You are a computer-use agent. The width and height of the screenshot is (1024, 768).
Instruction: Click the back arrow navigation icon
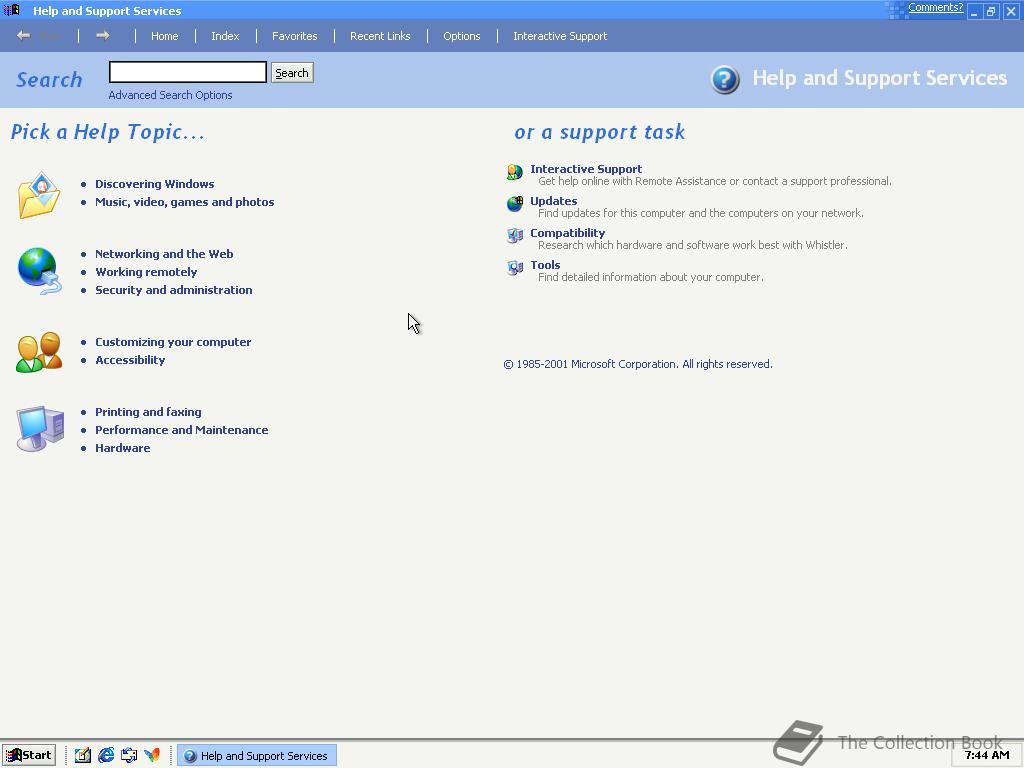point(24,35)
